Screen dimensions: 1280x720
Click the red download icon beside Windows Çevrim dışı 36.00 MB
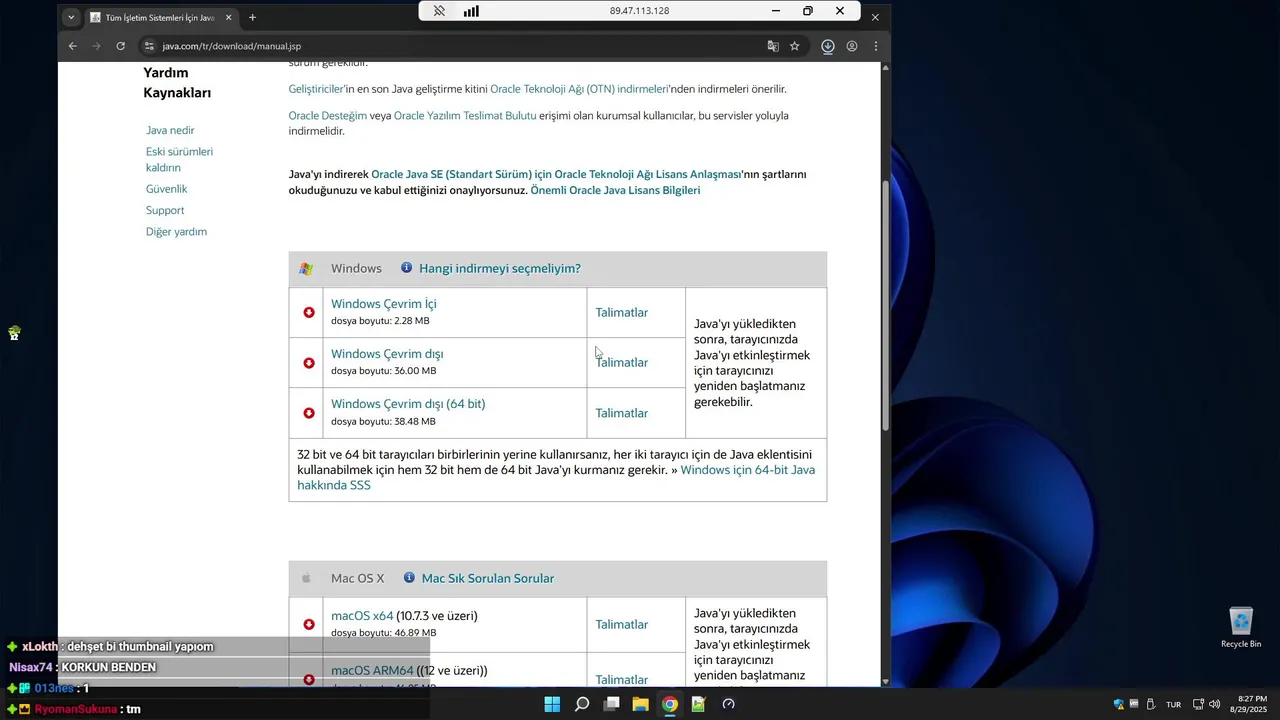coord(309,362)
